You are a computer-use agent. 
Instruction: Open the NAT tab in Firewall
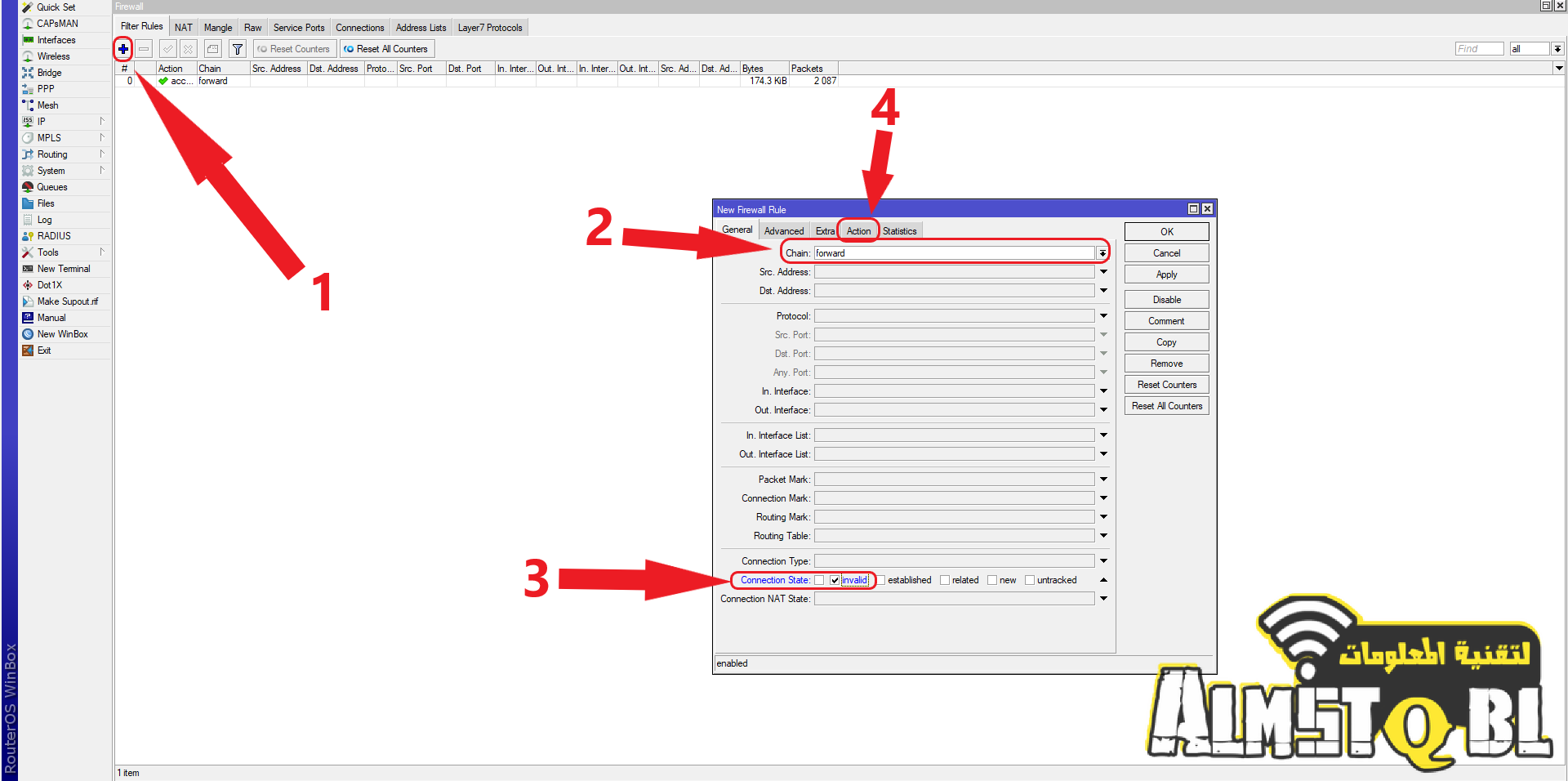click(x=184, y=28)
